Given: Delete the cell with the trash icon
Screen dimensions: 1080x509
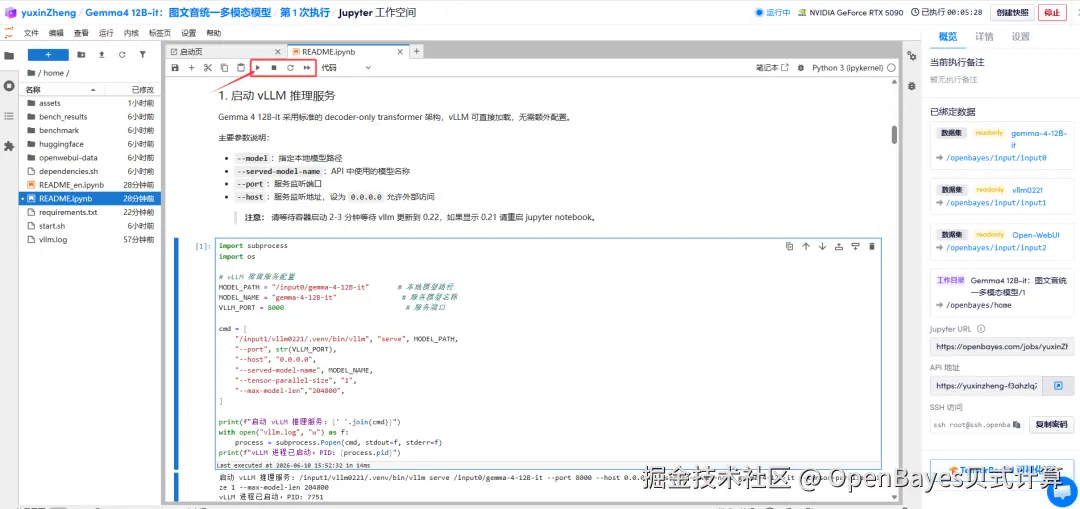Looking at the screenshot, I should click(x=872, y=247).
